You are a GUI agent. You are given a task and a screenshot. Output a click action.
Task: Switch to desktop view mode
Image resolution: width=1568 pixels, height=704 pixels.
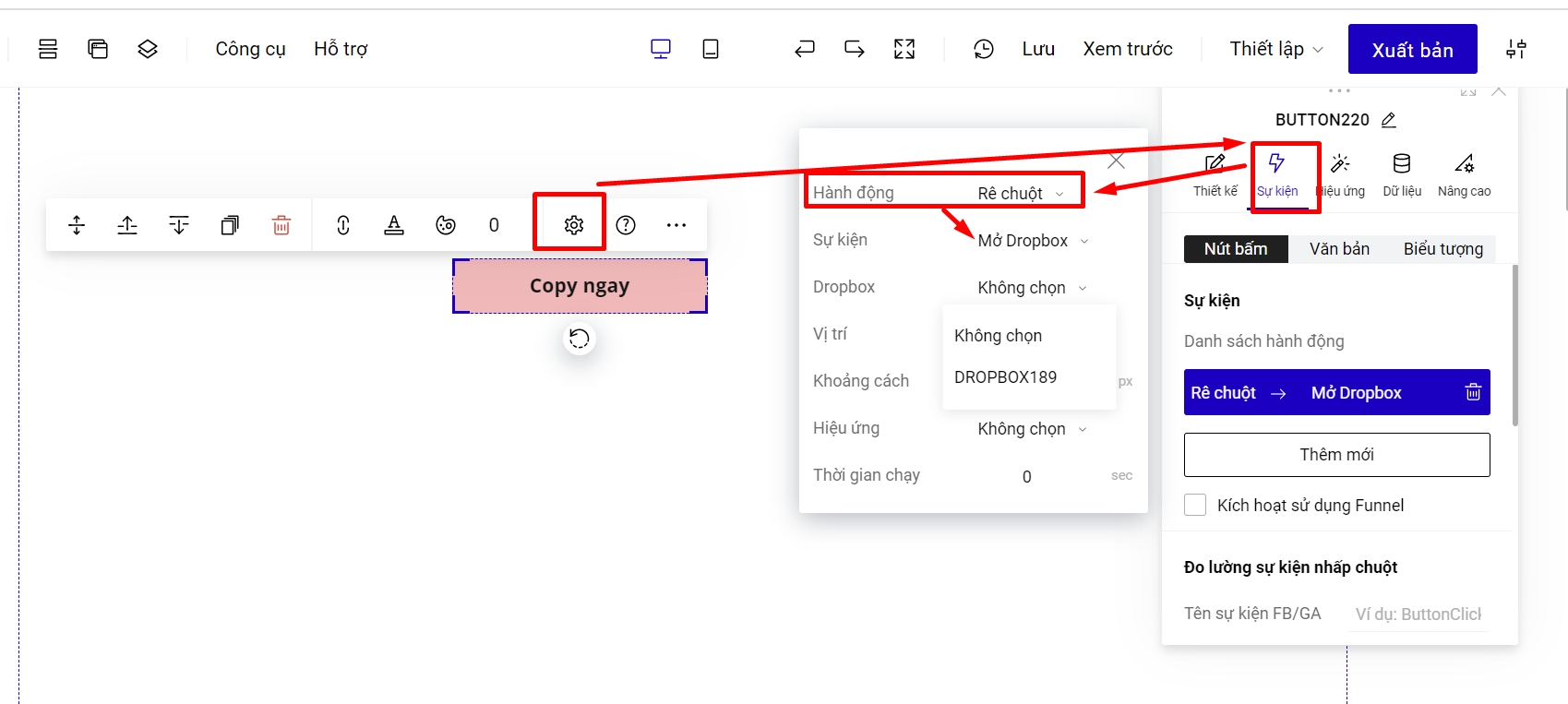click(x=661, y=49)
